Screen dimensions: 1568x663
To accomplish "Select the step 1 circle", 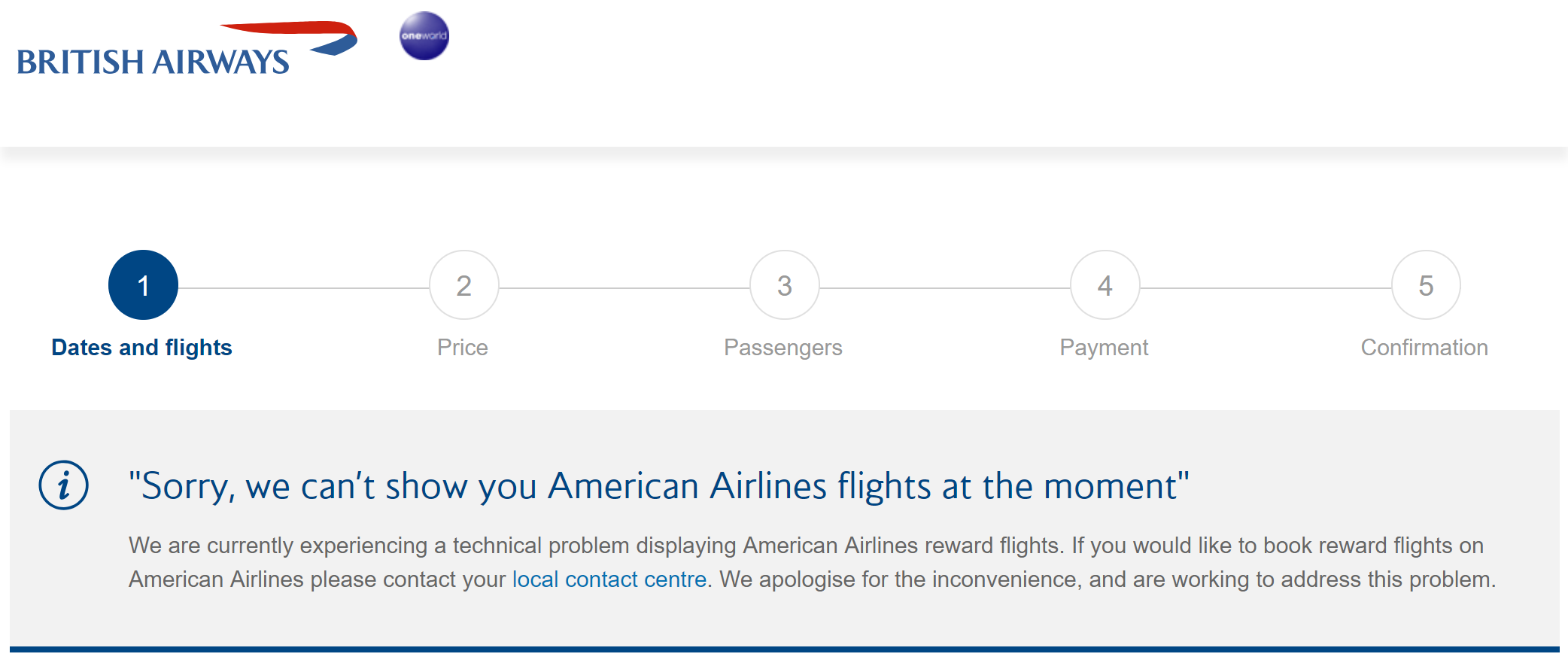I will click(143, 285).
